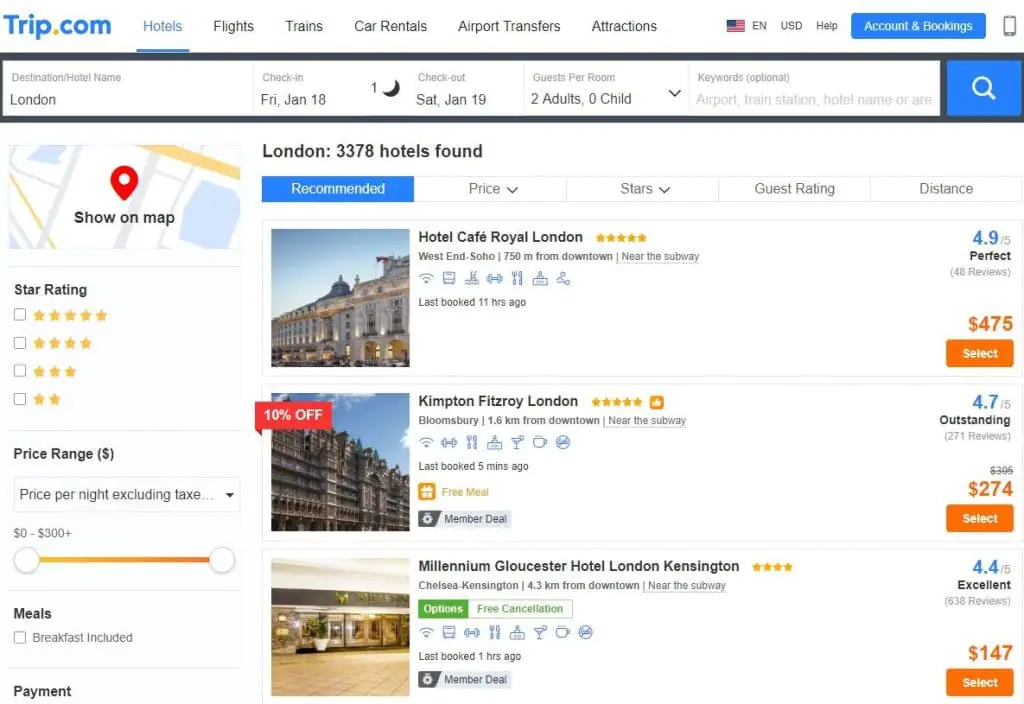Open EN language selector
The width and height of the screenshot is (1024, 704).
[x=759, y=26]
